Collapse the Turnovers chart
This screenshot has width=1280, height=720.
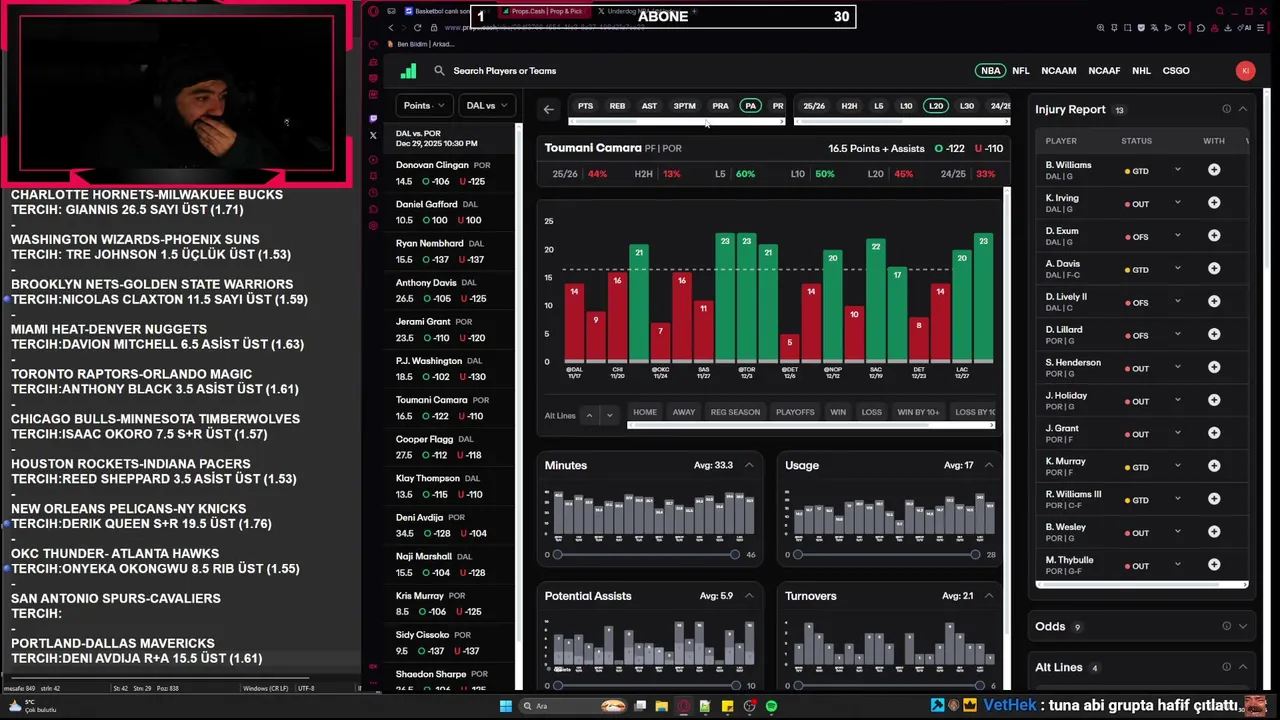pyautogui.click(x=989, y=596)
